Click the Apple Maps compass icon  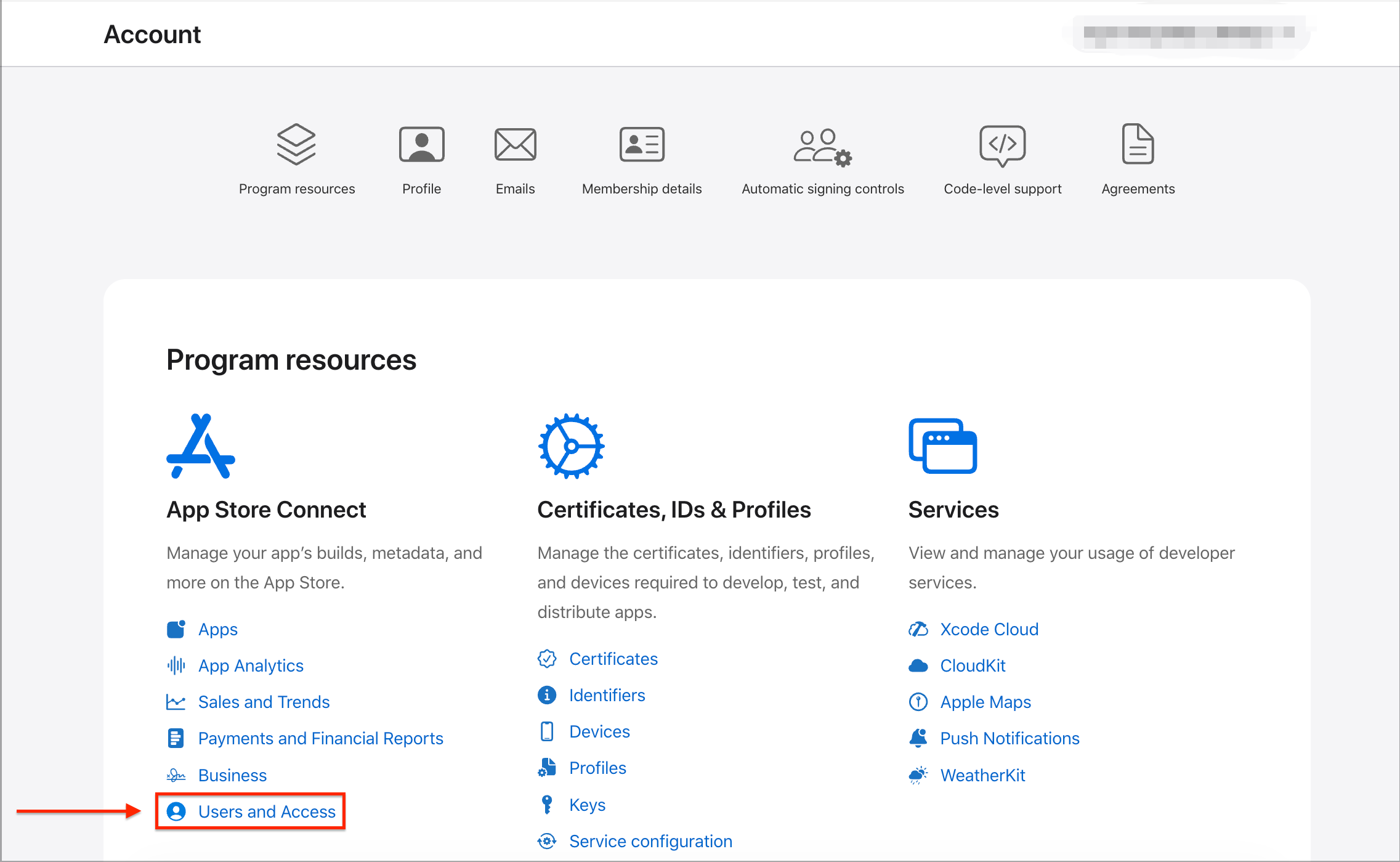(918, 702)
